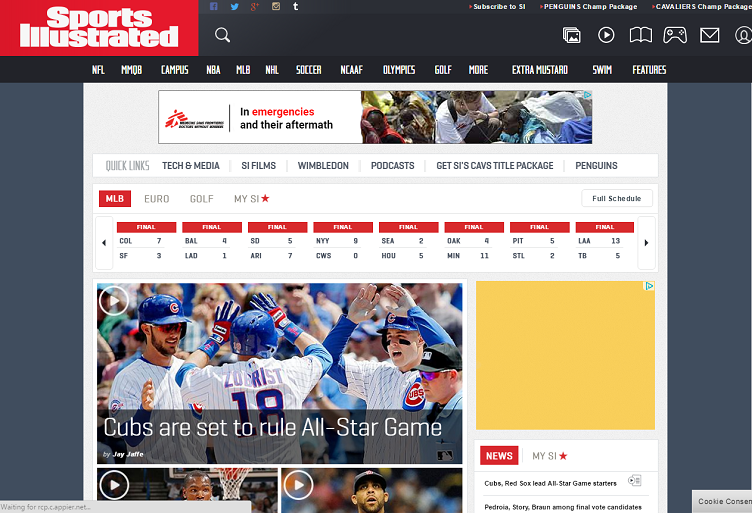The image size is (752, 513).
Task: Open the NCAAF menu
Action: [352, 70]
